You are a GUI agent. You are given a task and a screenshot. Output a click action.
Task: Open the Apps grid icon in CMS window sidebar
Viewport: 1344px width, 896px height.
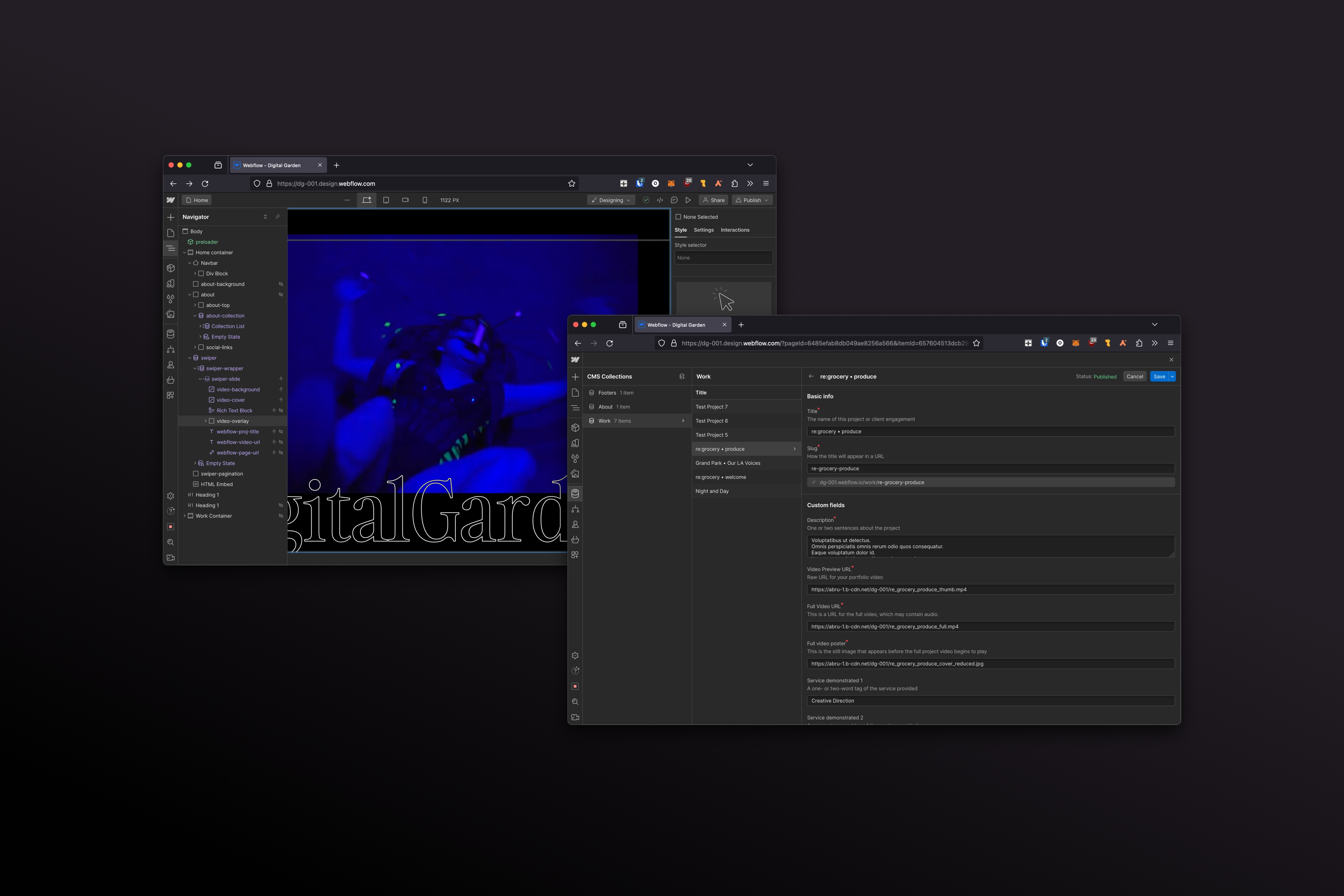click(x=575, y=555)
